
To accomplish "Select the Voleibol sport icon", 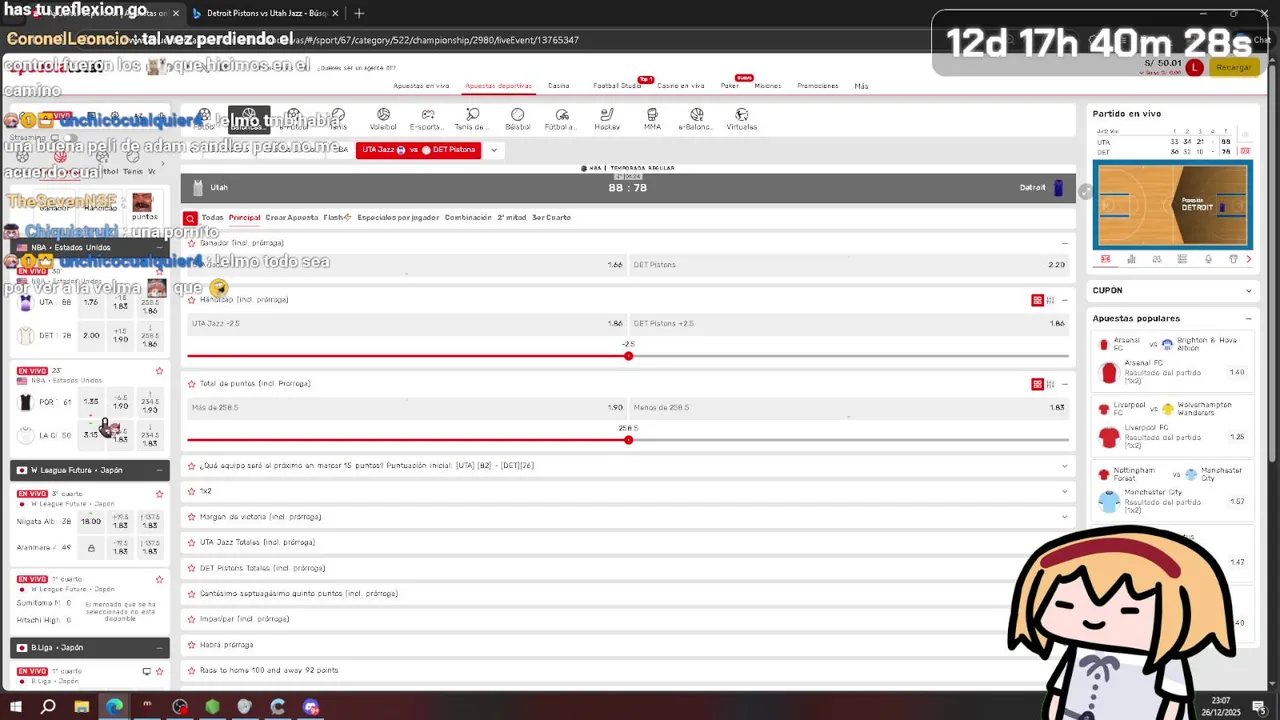I will (383, 119).
